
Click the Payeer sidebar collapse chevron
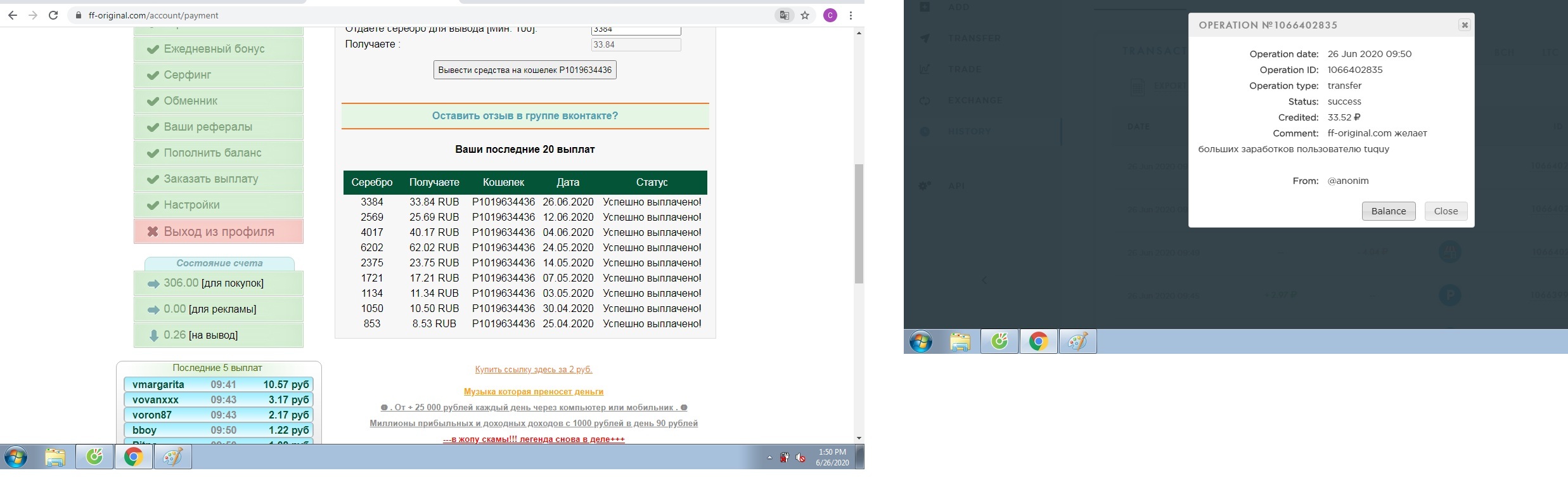984,280
